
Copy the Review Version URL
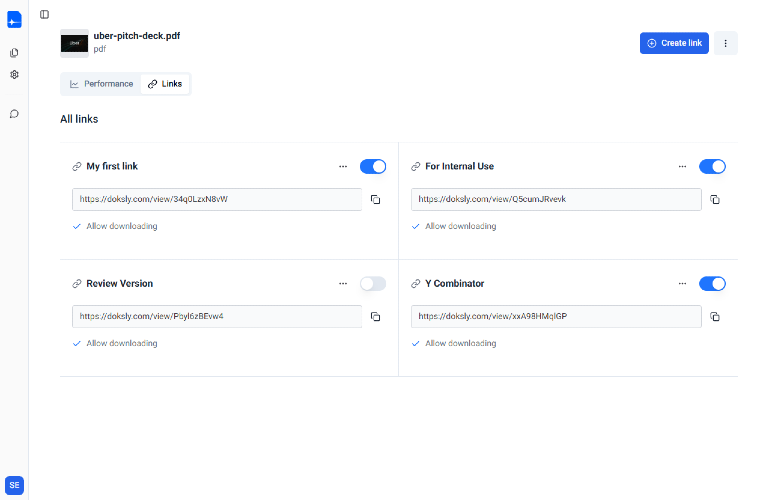[375, 317]
